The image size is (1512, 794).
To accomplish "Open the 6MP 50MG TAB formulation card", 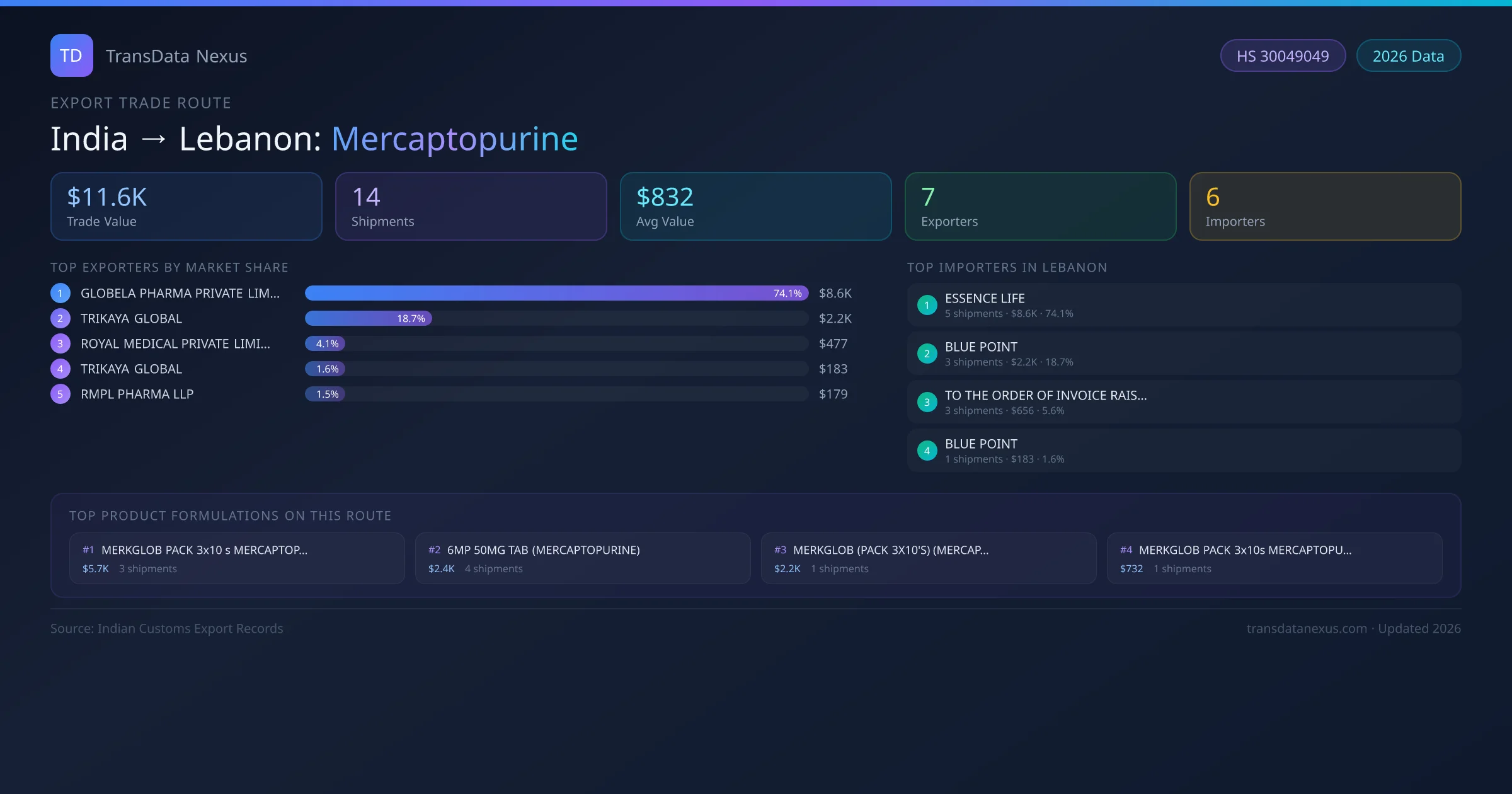I will [x=583, y=558].
